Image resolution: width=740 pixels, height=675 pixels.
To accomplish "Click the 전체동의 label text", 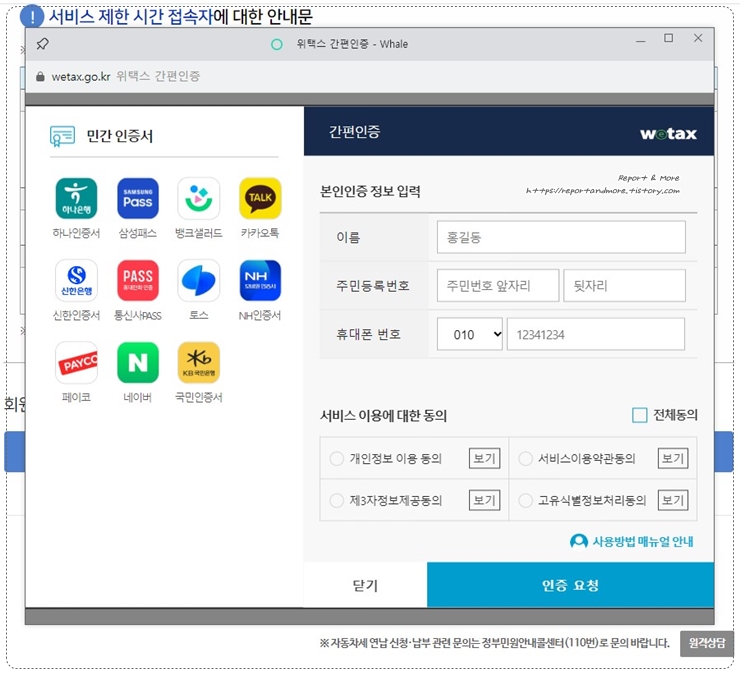I will [675, 415].
